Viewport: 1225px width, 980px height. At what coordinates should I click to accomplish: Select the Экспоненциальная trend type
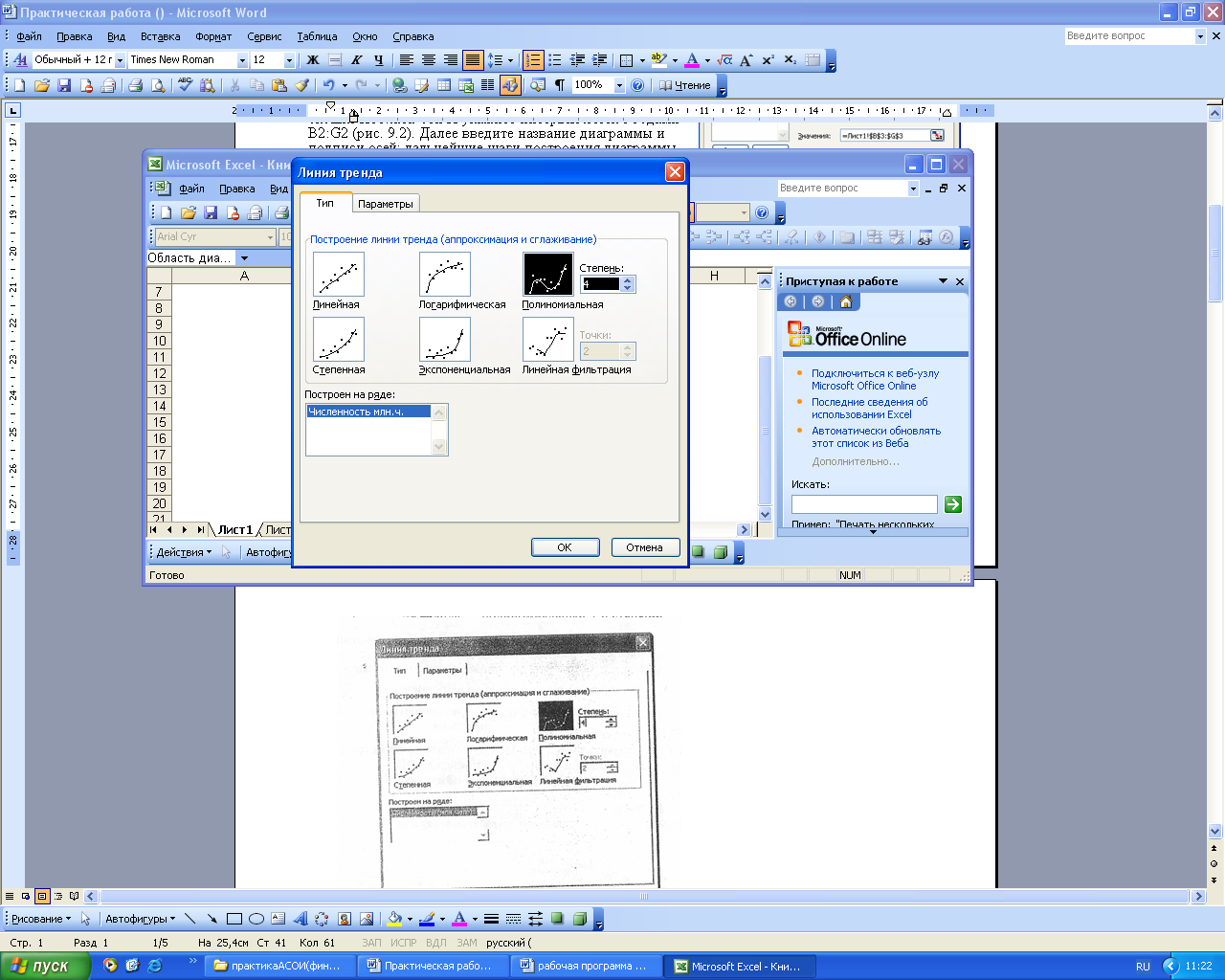point(445,340)
